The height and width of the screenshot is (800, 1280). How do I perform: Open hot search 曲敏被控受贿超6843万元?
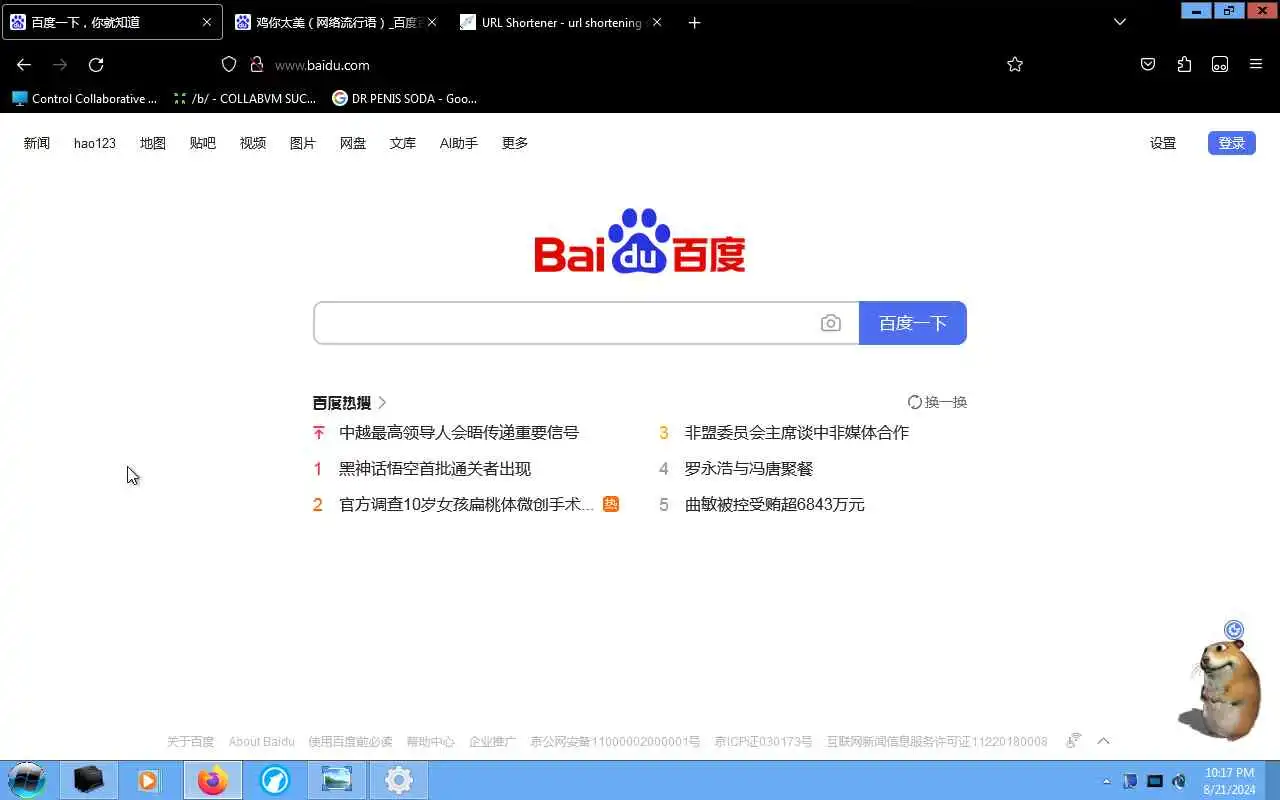(775, 505)
